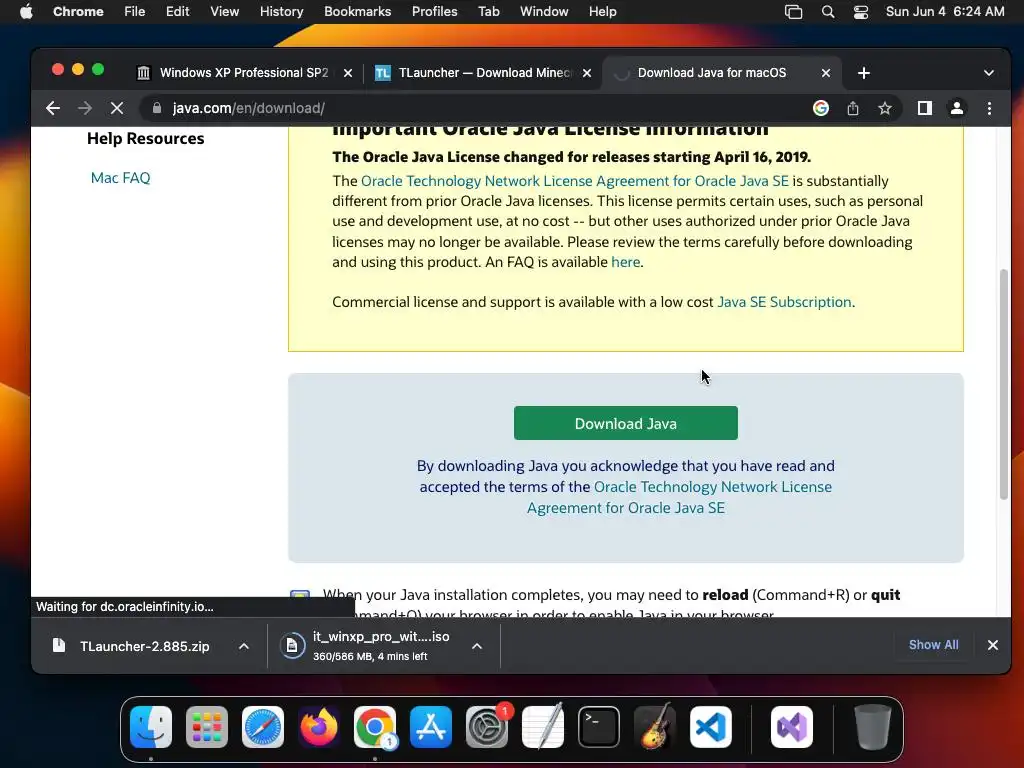The height and width of the screenshot is (768, 1024).
Task: Open Control Center in menu bar
Action: pos(861,12)
